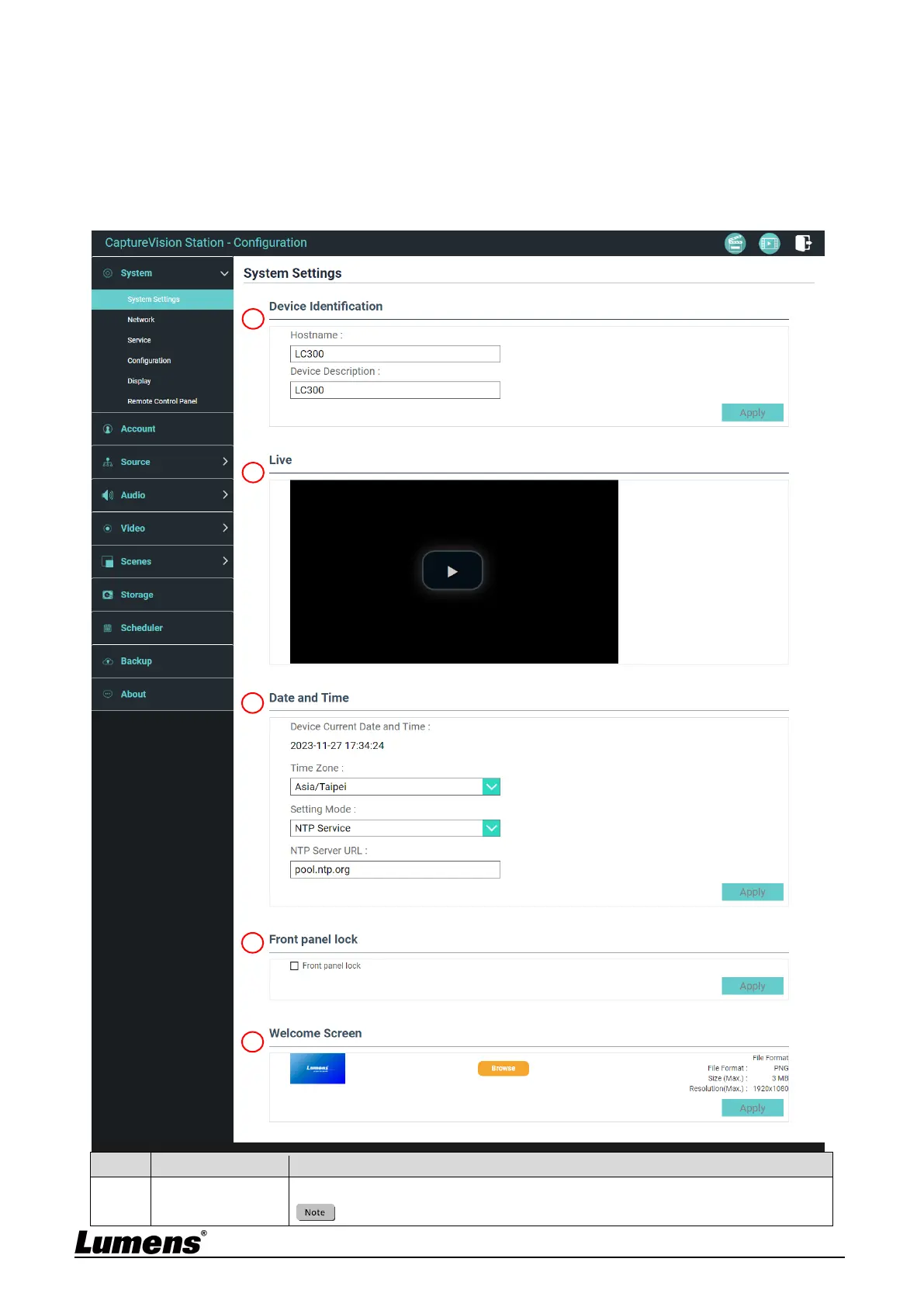Click the Scheduler calendar icon
Image resolution: width=924 pixels, height=1307 pixels.
coord(108,628)
